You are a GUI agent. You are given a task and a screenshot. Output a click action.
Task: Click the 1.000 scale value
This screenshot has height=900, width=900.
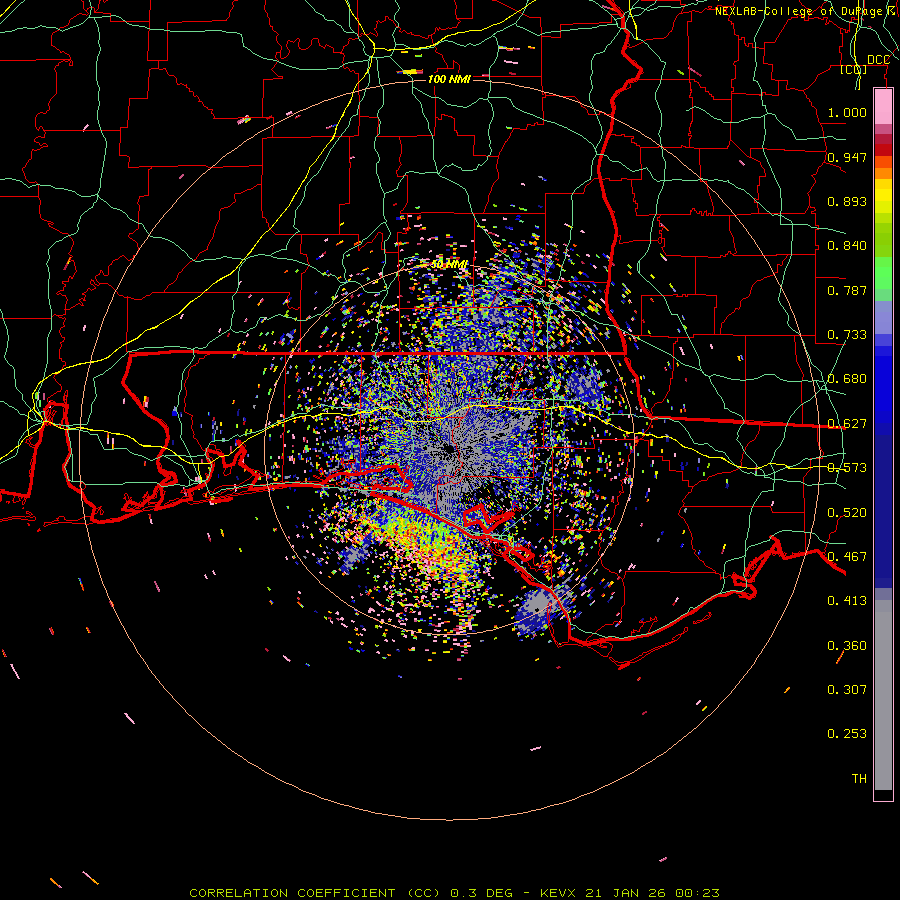pos(847,112)
